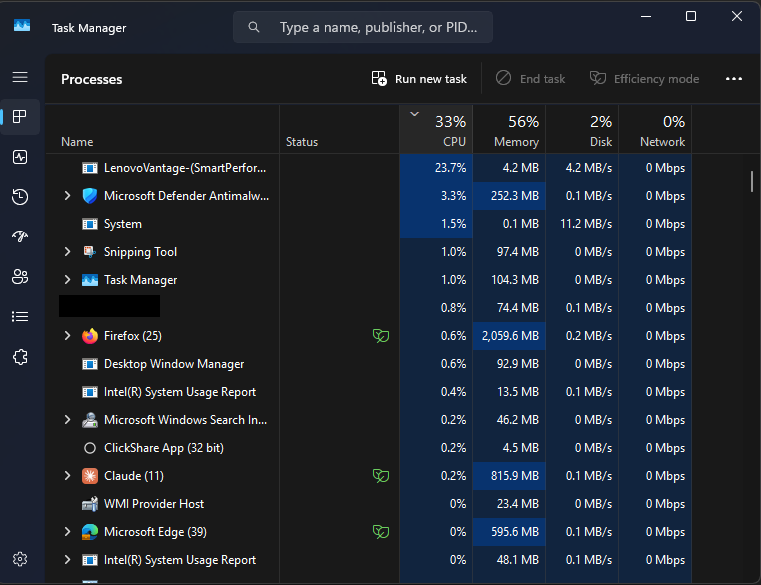
Task: Minimize the Task Manager window
Action: tap(645, 16)
